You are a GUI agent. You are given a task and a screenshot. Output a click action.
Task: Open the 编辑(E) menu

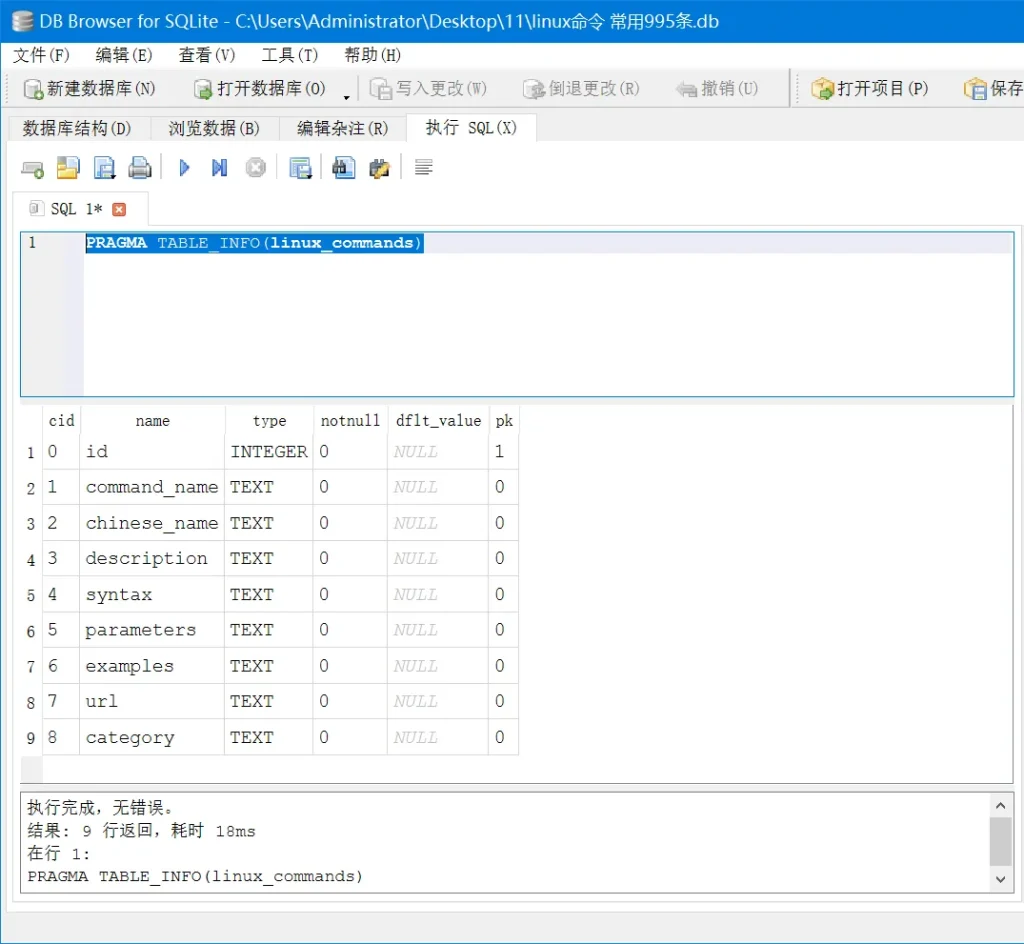124,55
